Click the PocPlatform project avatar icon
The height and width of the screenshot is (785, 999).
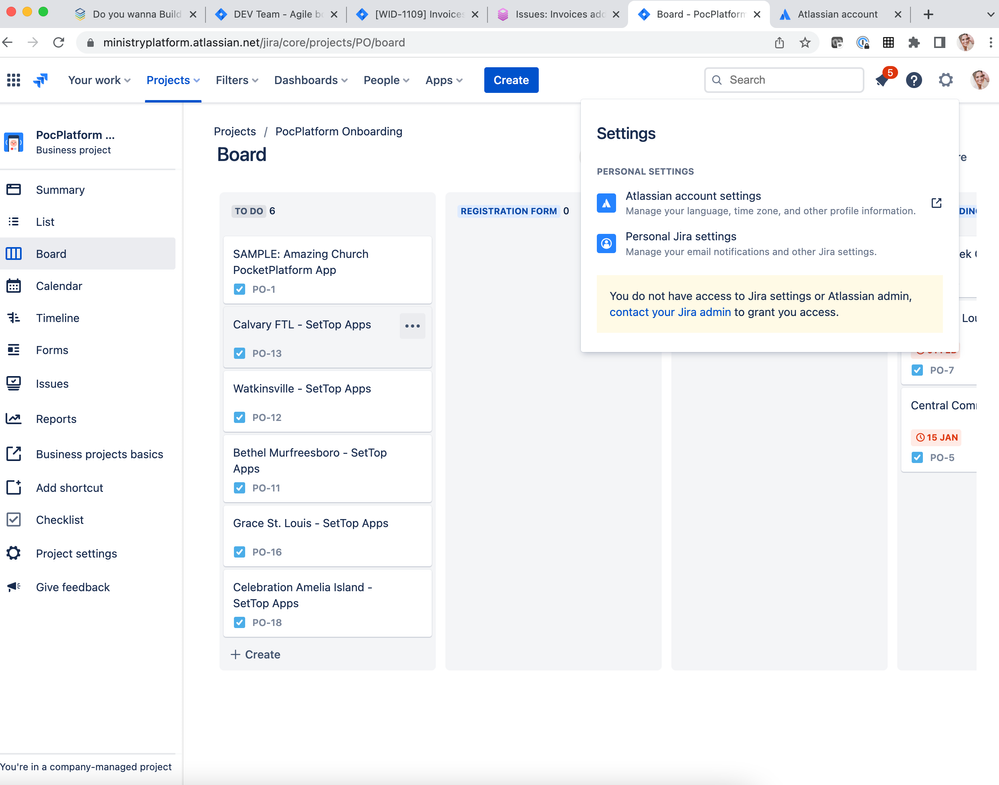click(13, 141)
